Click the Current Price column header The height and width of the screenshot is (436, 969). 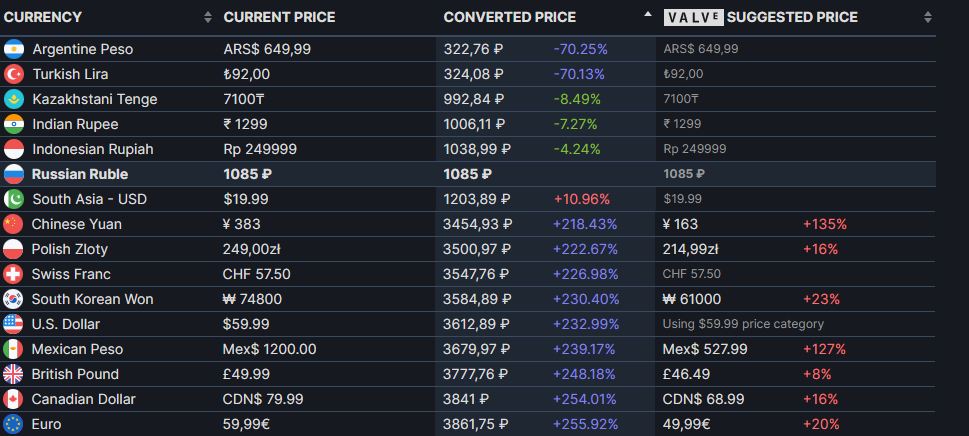(279, 17)
